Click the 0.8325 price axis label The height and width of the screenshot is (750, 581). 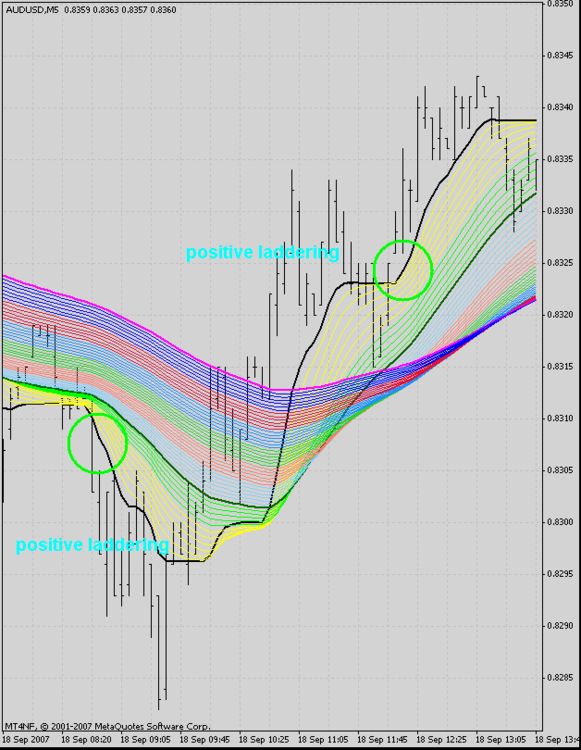(x=560, y=263)
